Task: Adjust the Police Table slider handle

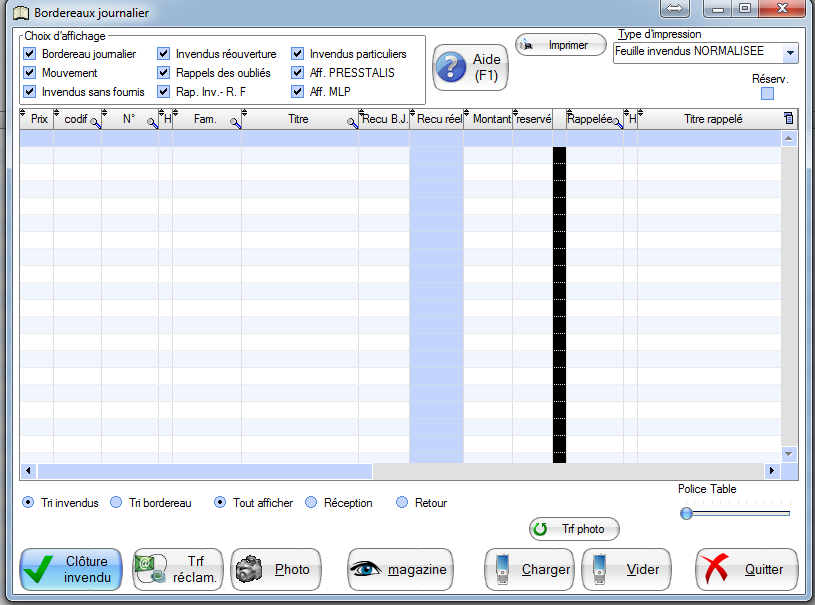Action: tap(687, 513)
